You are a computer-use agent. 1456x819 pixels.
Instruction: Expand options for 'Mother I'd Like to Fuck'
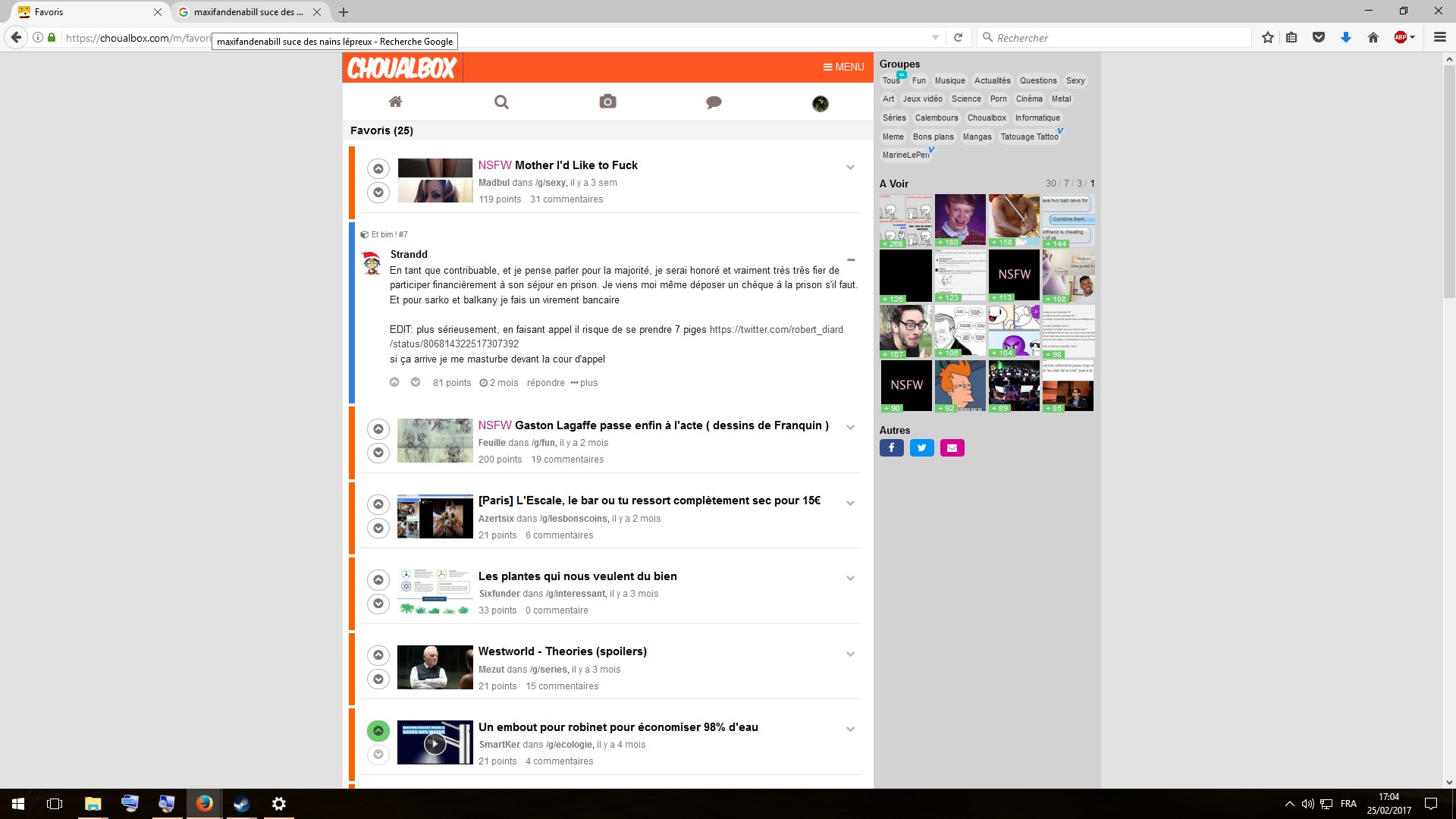850,168
